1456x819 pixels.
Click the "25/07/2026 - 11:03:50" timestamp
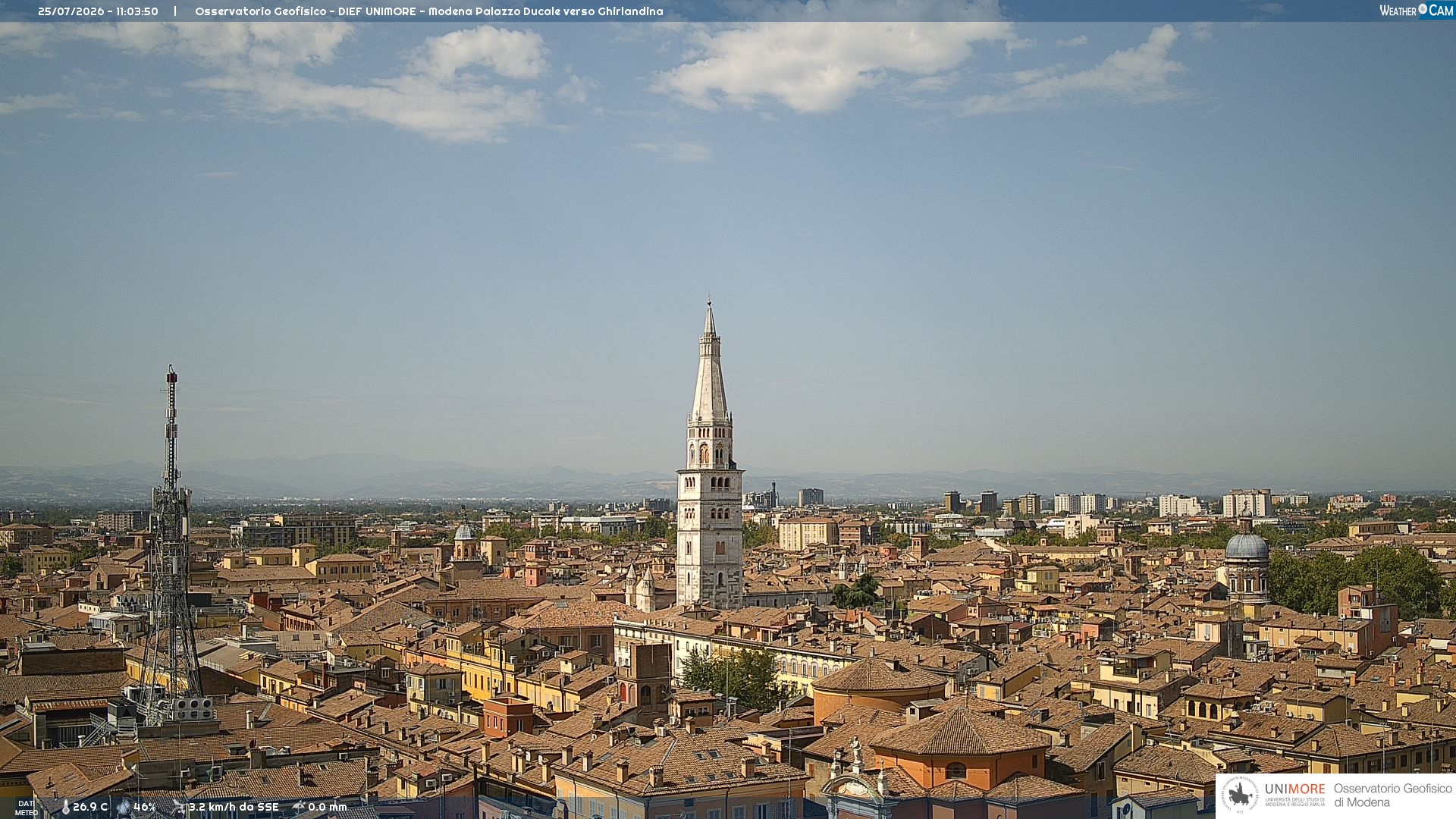(98, 11)
